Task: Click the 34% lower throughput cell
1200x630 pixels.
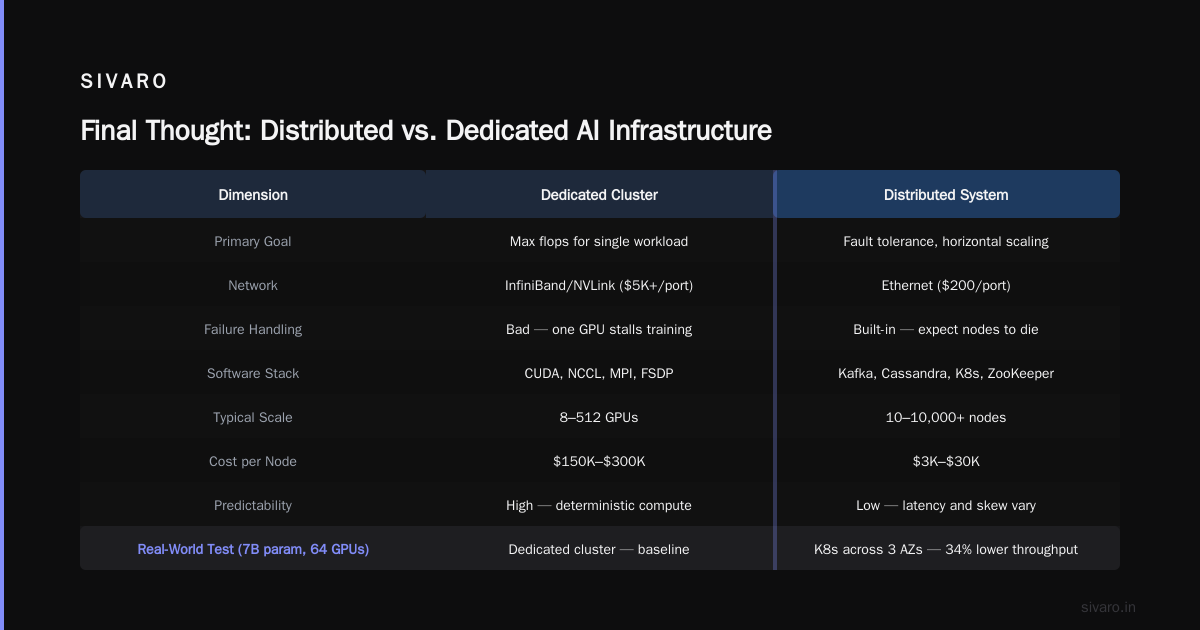Action: [x=946, y=549]
